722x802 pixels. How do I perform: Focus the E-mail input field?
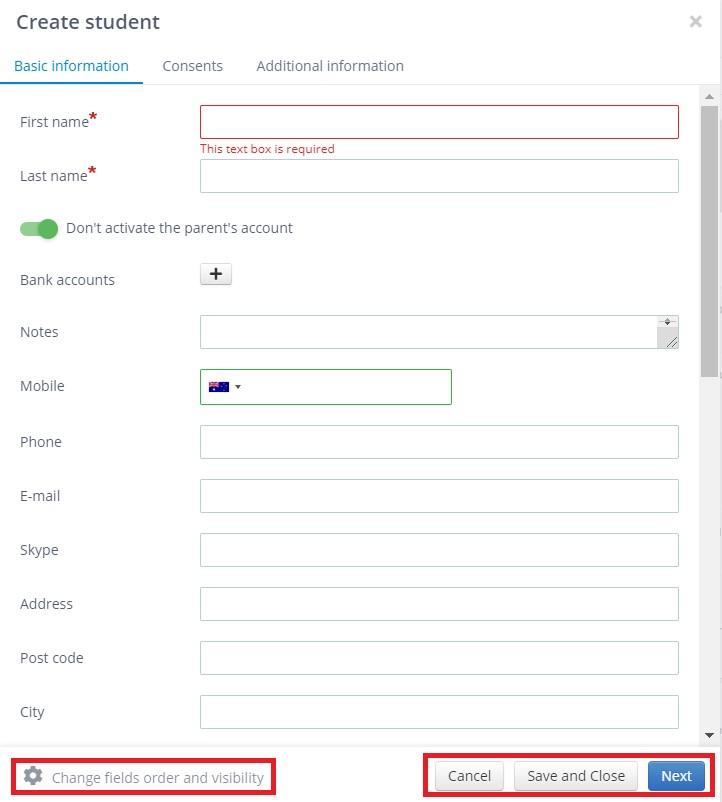tap(439, 496)
